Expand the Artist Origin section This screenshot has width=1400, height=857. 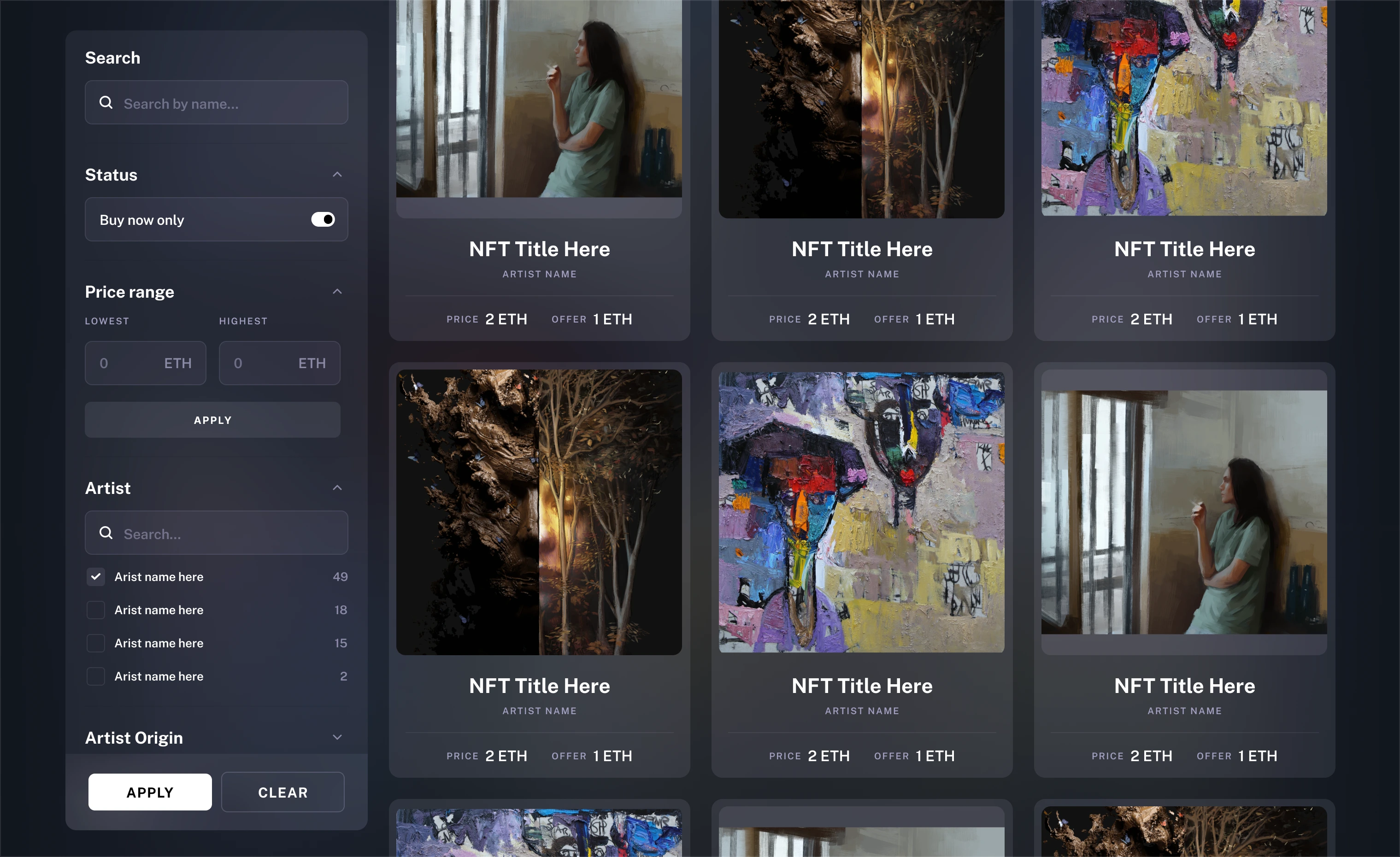pos(337,737)
